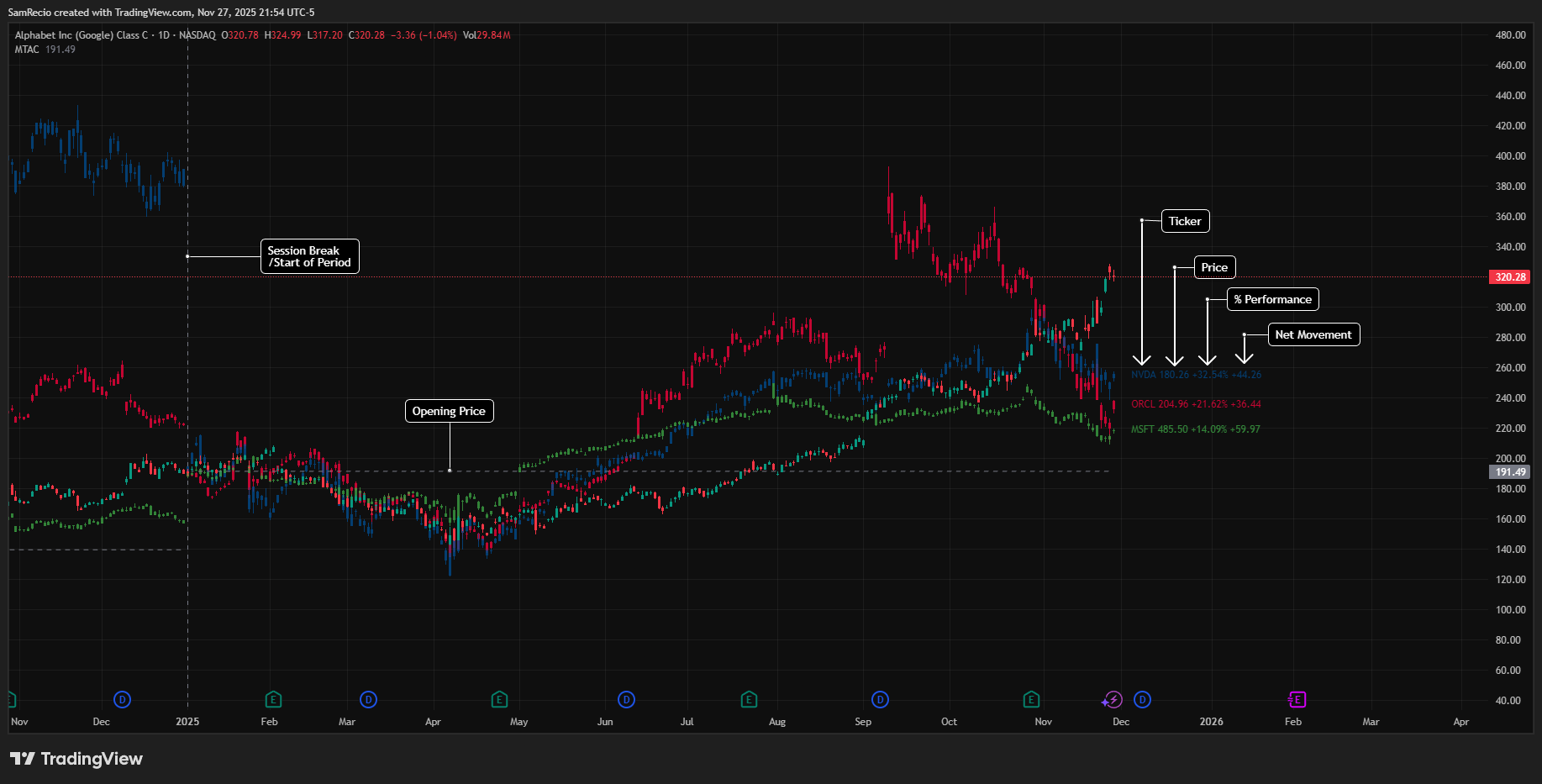Select the 'Ticker' annotation label
Screen dimensions: 1542x784
[x=1185, y=221]
